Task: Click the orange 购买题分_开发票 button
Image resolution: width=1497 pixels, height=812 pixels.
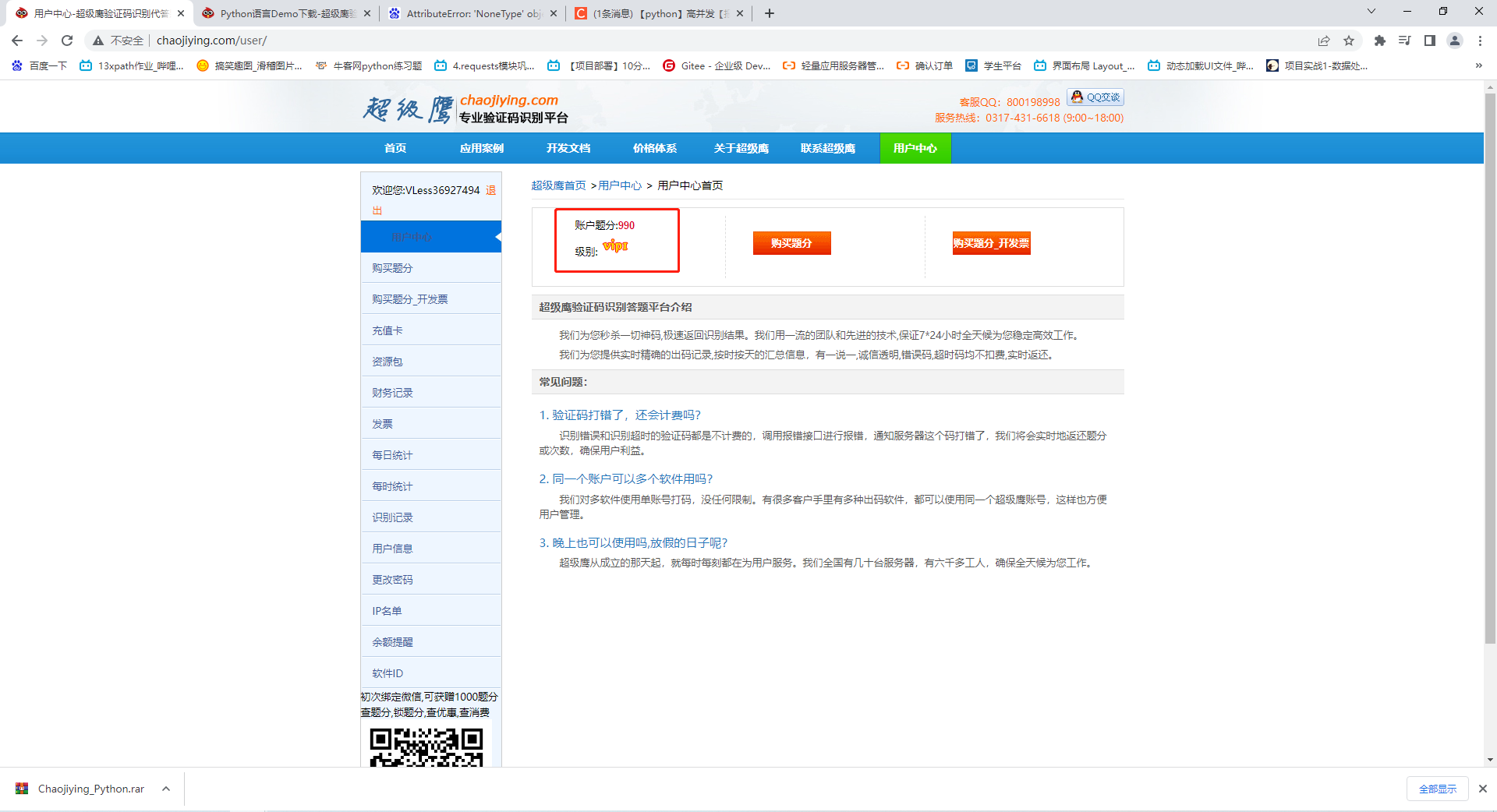Action: [991, 243]
